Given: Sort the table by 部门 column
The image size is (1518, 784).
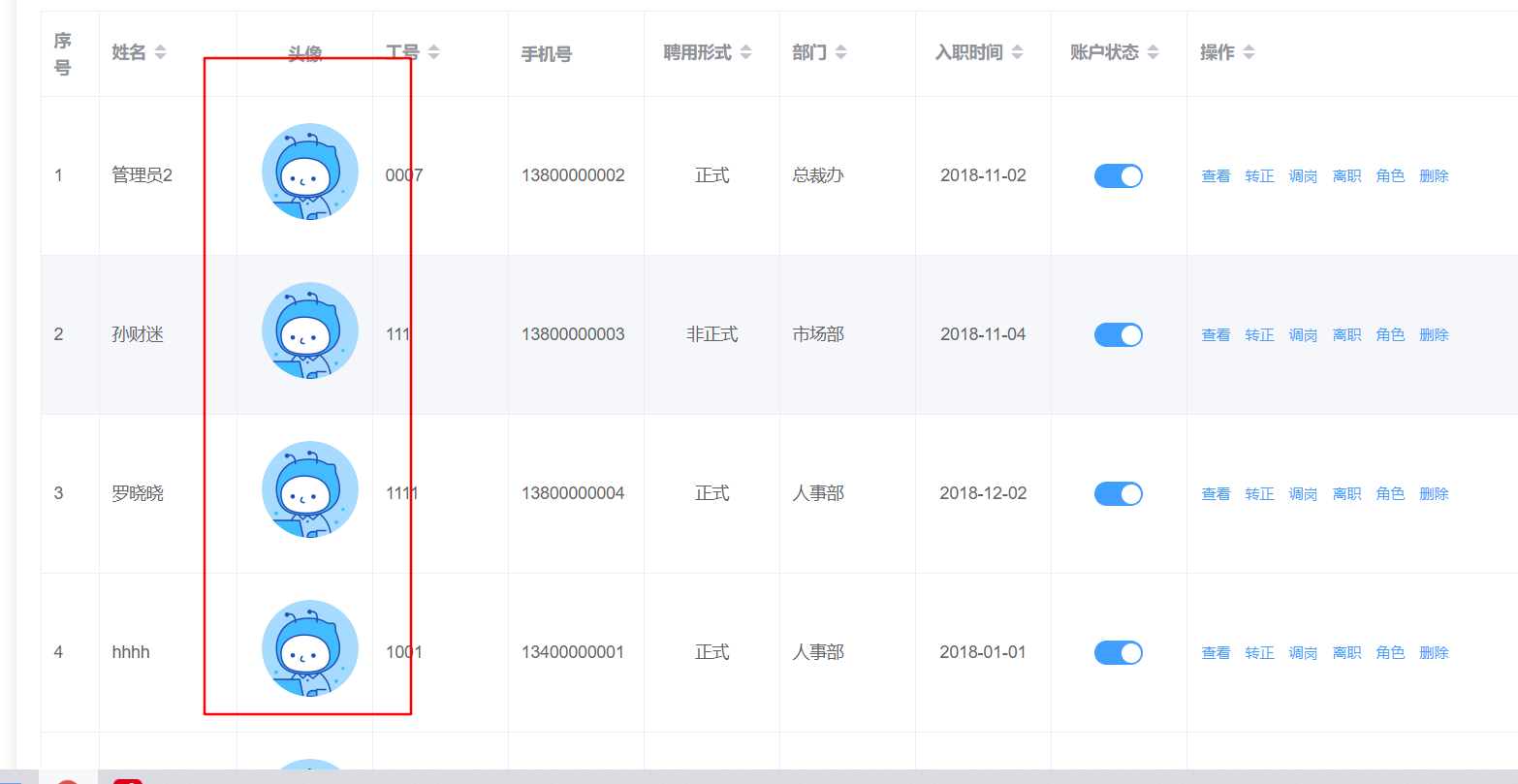Looking at the screenshot, I should (x=840, y=52).
